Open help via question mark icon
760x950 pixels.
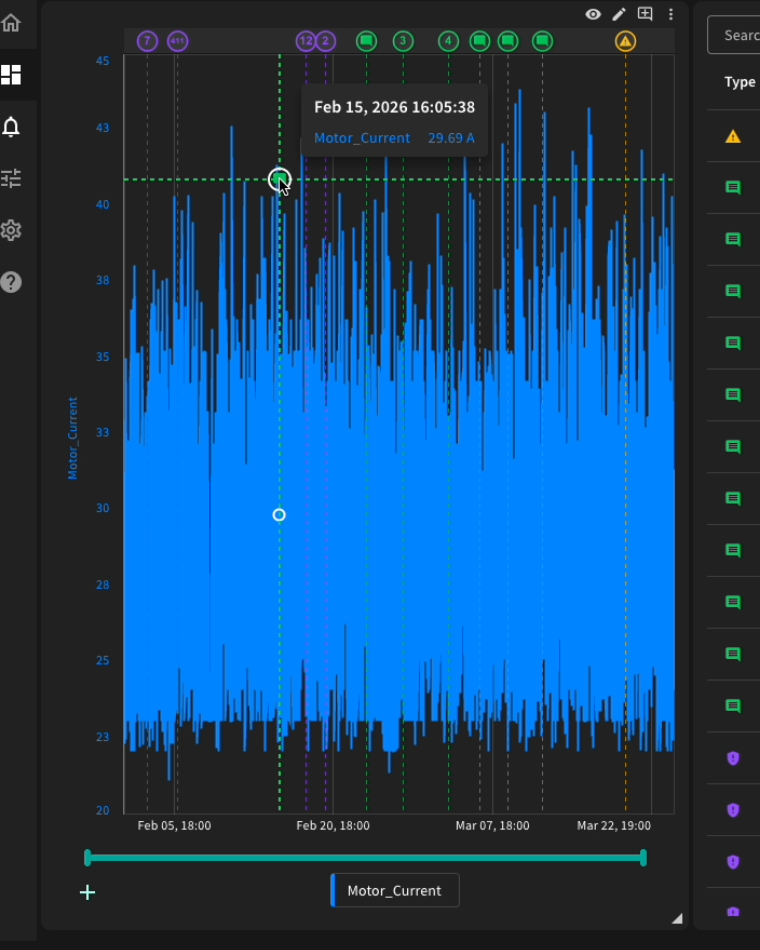pyautogui.click(x=11, y=282)
